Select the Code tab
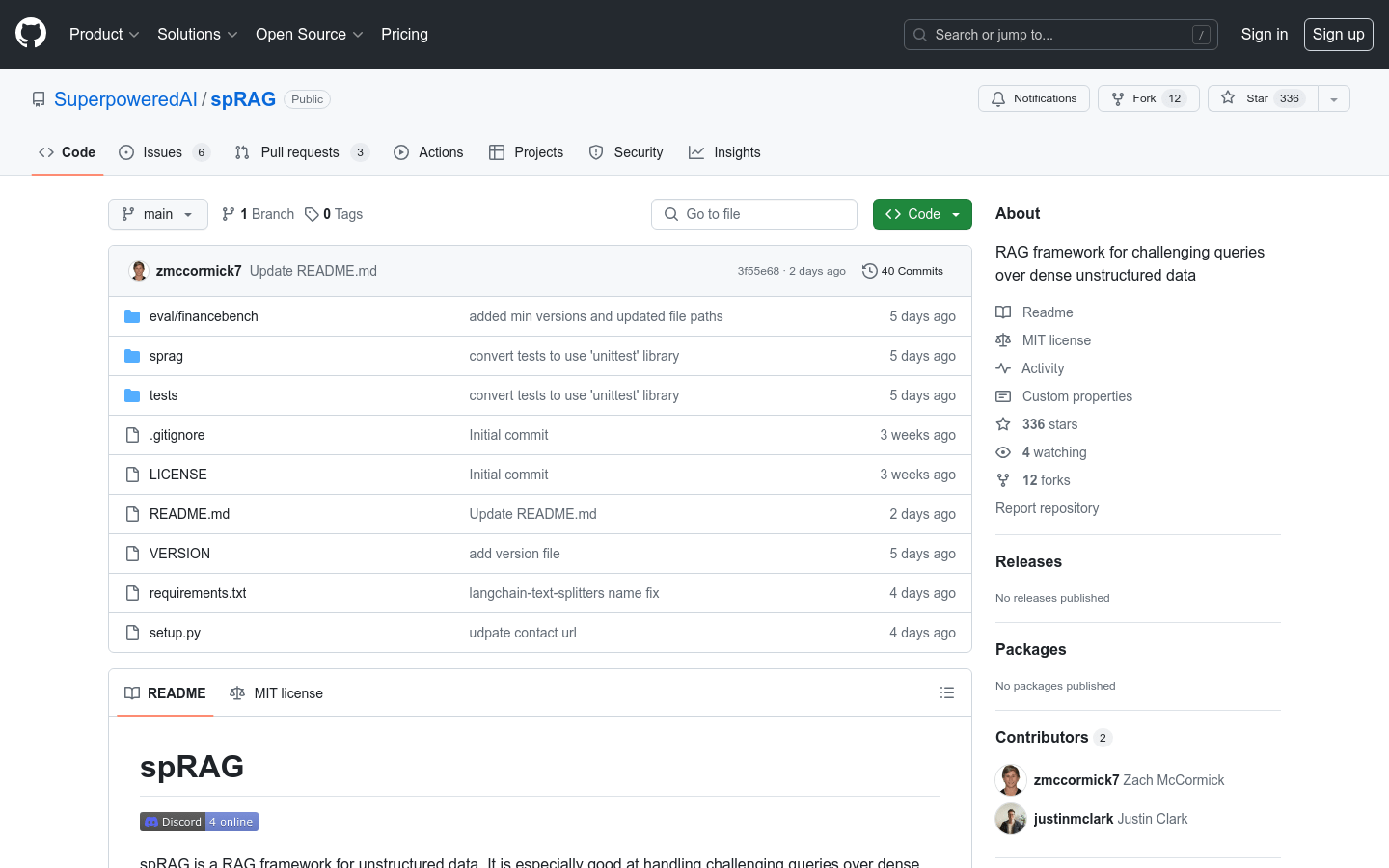Image resolution: width=1389 pixels, height=868 pixels. point(68,152)
